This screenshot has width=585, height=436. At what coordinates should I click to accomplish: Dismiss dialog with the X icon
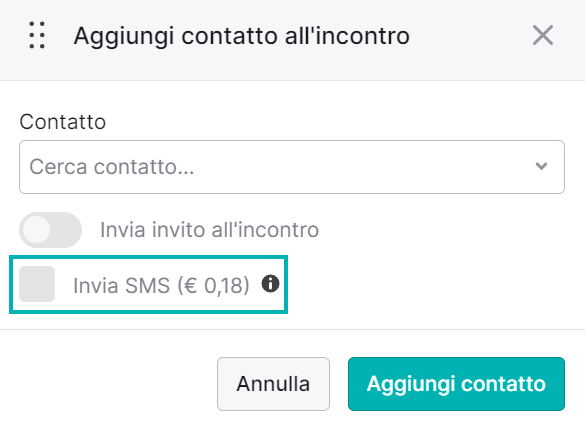(x=543, y=35)
